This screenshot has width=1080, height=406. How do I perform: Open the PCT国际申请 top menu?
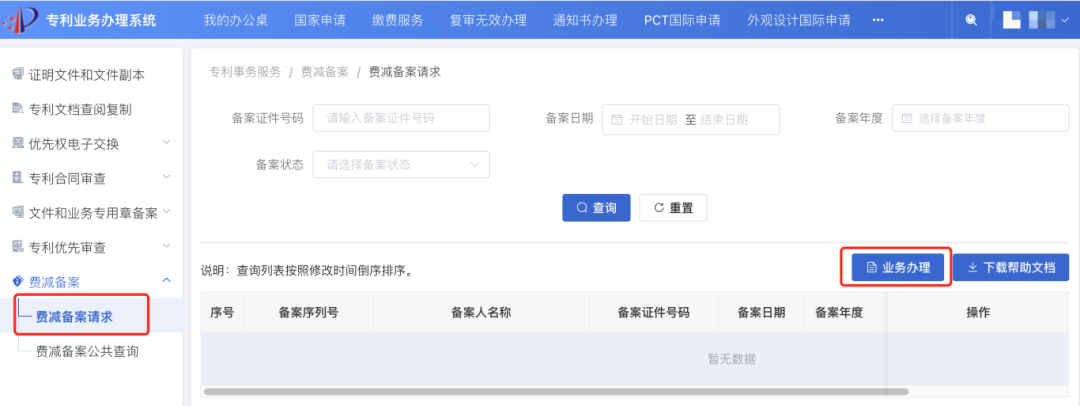pos(682,20)
